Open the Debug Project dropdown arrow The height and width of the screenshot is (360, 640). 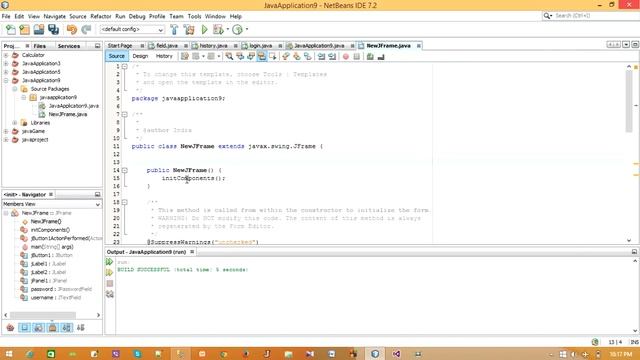coord(227,29)
